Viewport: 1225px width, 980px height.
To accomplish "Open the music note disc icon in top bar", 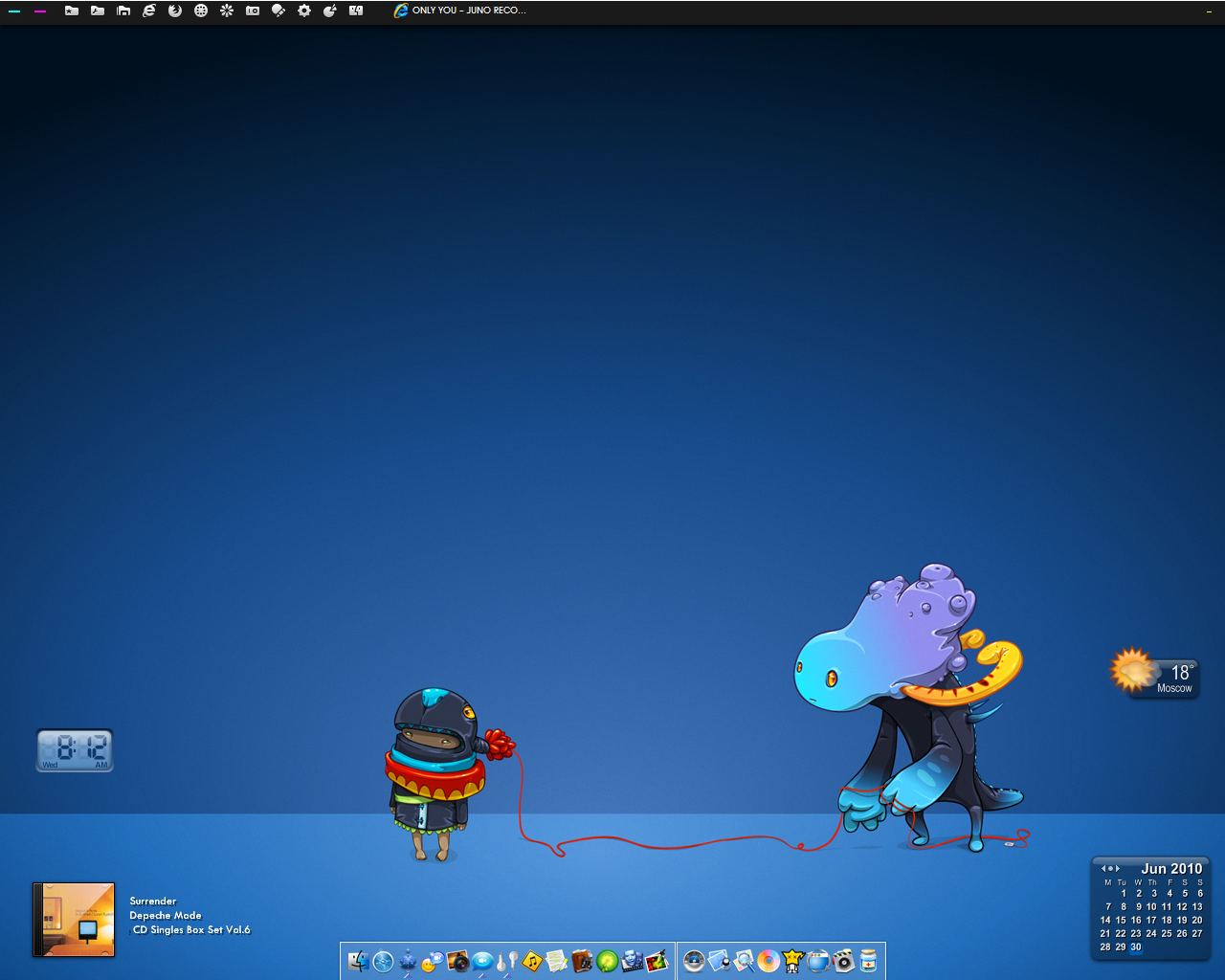I will coord(330,11).
